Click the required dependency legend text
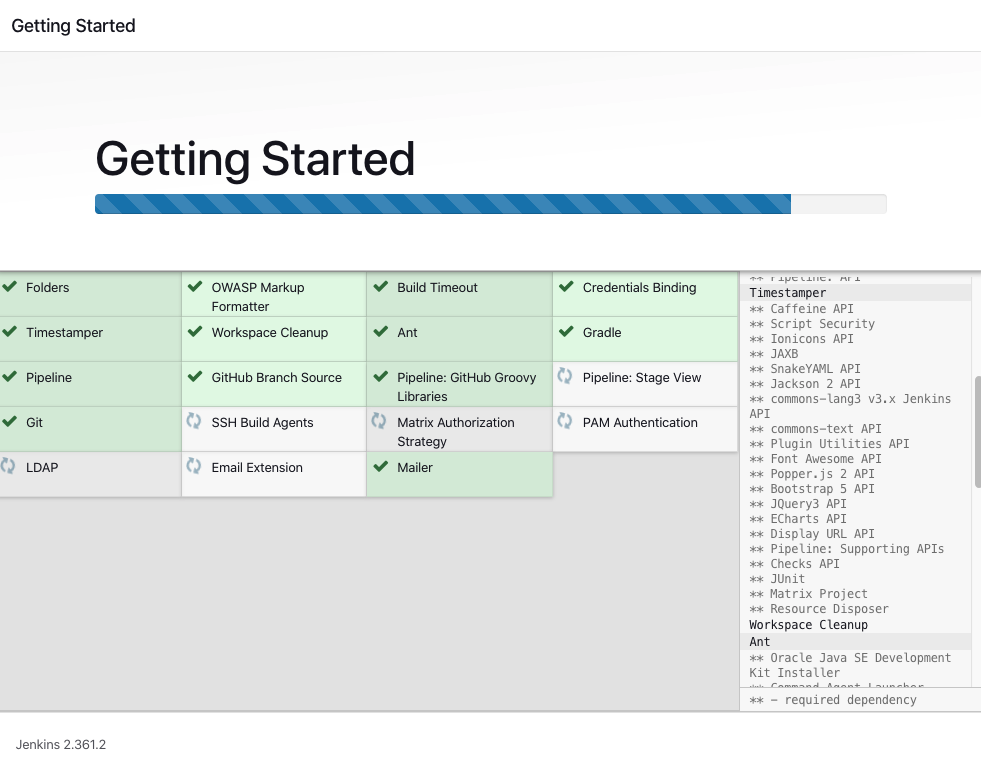 (x=832, y=700)
